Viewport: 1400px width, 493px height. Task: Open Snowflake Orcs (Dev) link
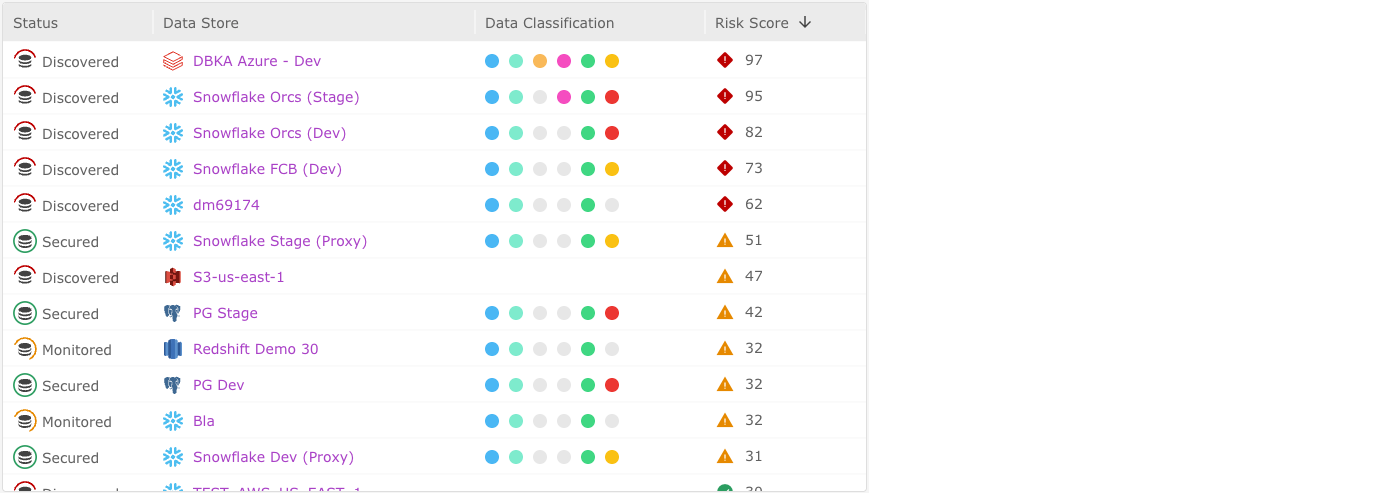(270, 133)
